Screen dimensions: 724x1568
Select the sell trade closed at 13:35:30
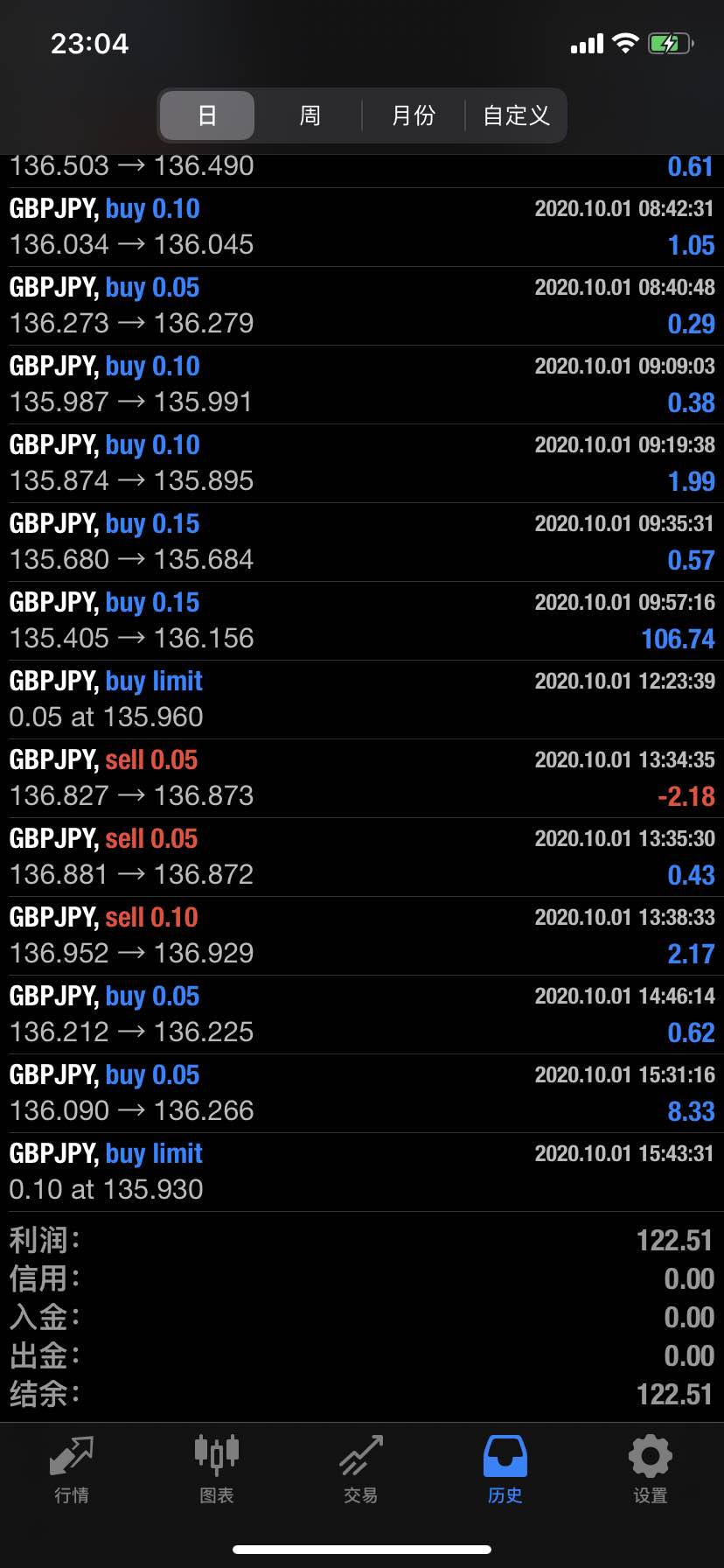362,857
